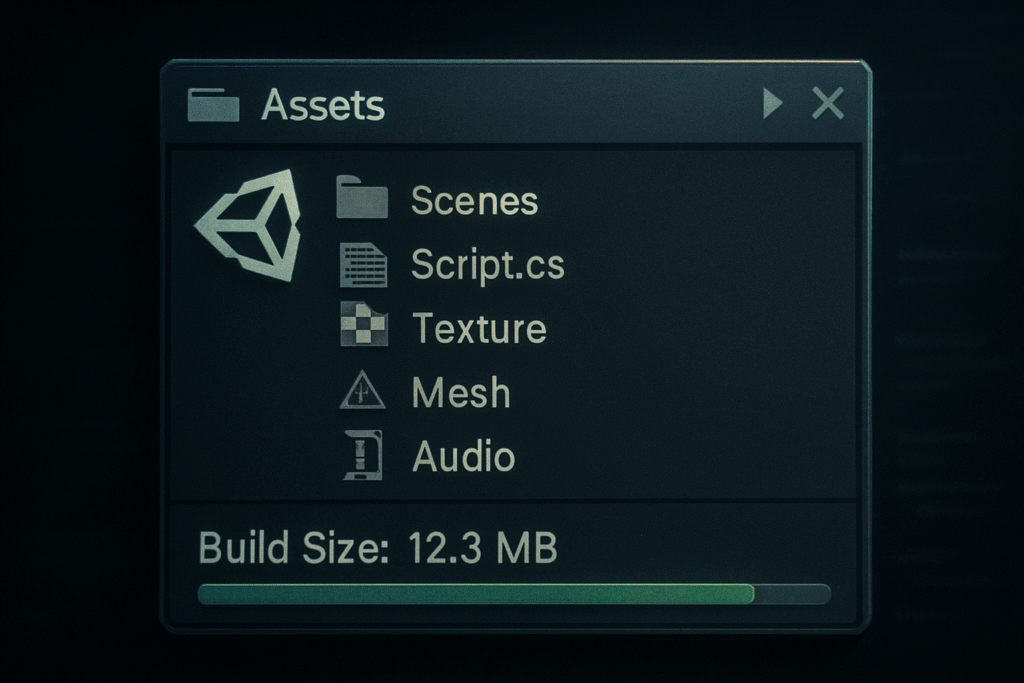Close the Assets panel with the X
This screenshot has width=1024, height=683.
coord(828,102)
